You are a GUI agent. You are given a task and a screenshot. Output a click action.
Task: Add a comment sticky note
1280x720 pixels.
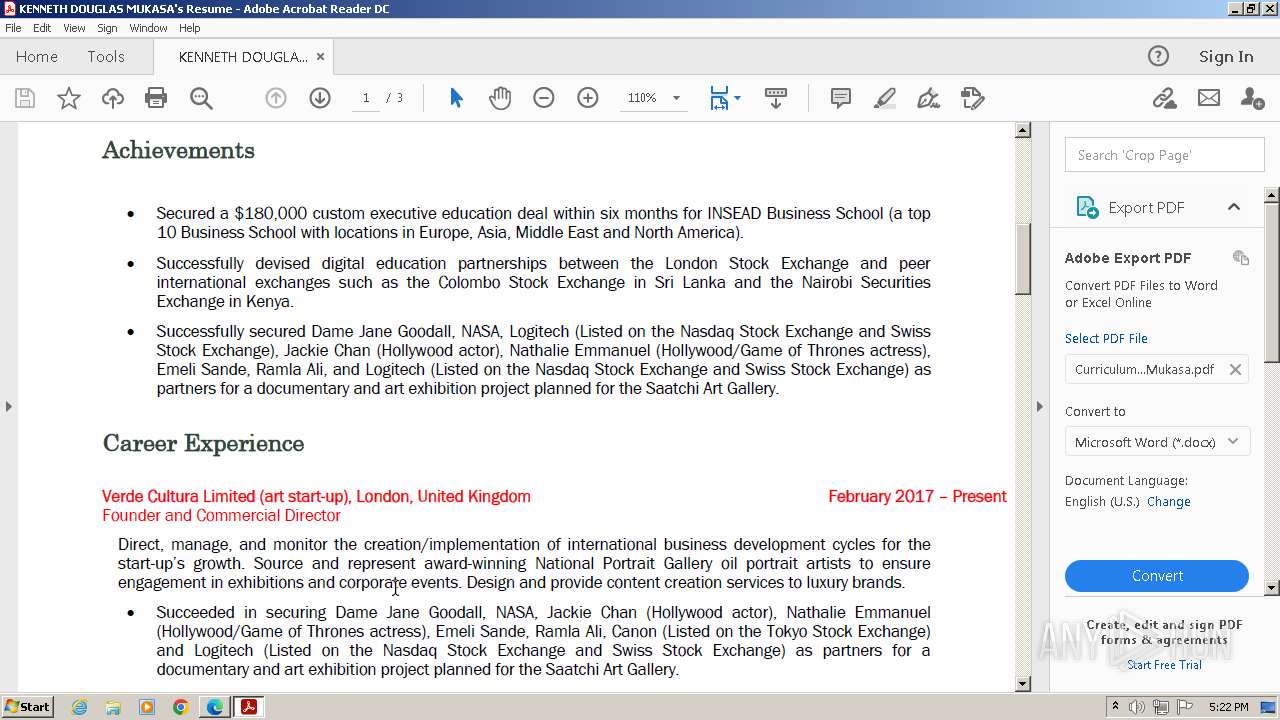pyautogui.click(x=841, y=98)
